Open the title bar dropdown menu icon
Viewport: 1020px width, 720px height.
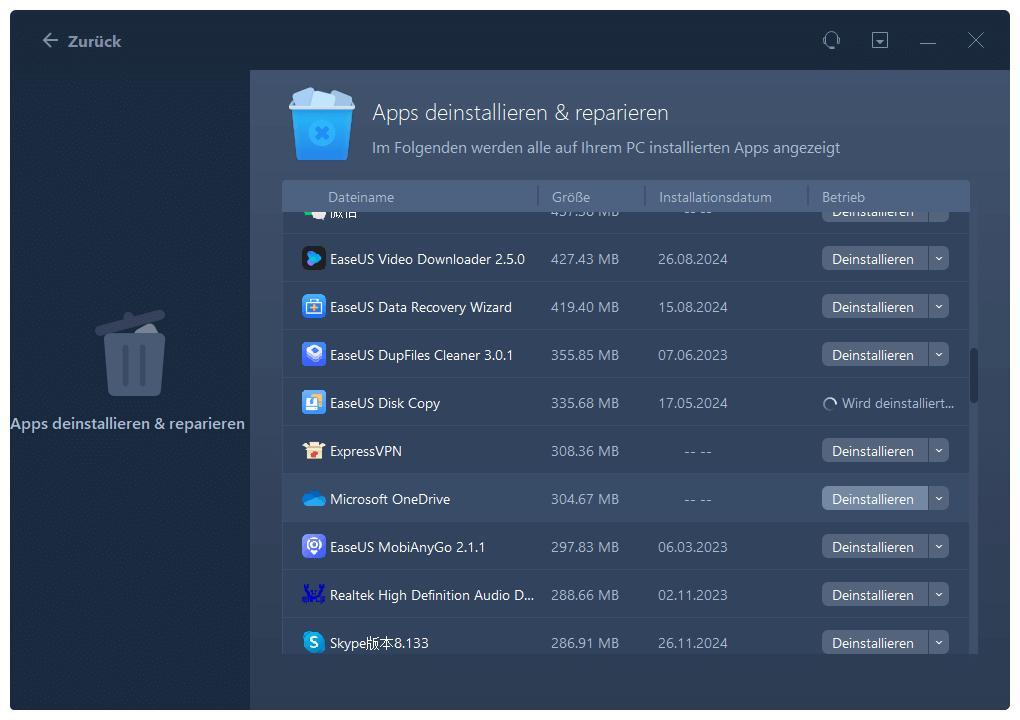coord(879,40)
